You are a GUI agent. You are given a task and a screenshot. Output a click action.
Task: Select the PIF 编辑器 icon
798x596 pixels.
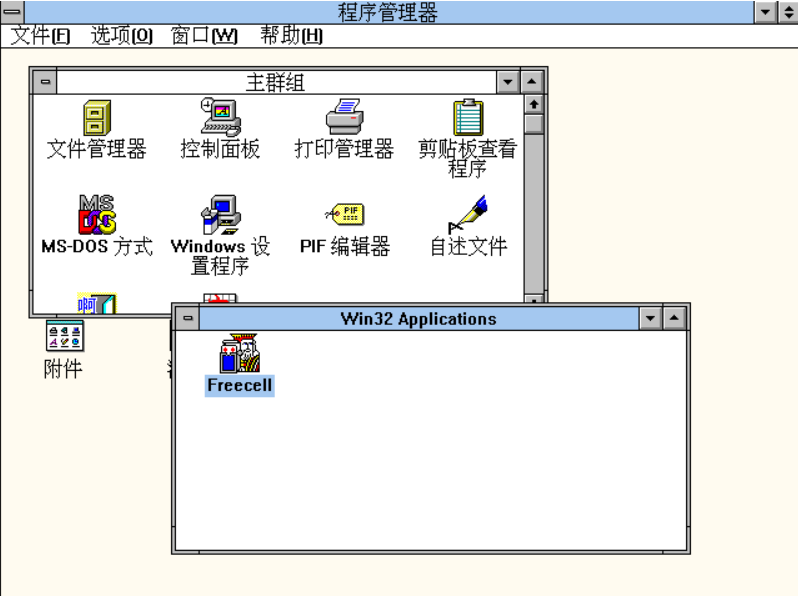click(x=344, y=214)
